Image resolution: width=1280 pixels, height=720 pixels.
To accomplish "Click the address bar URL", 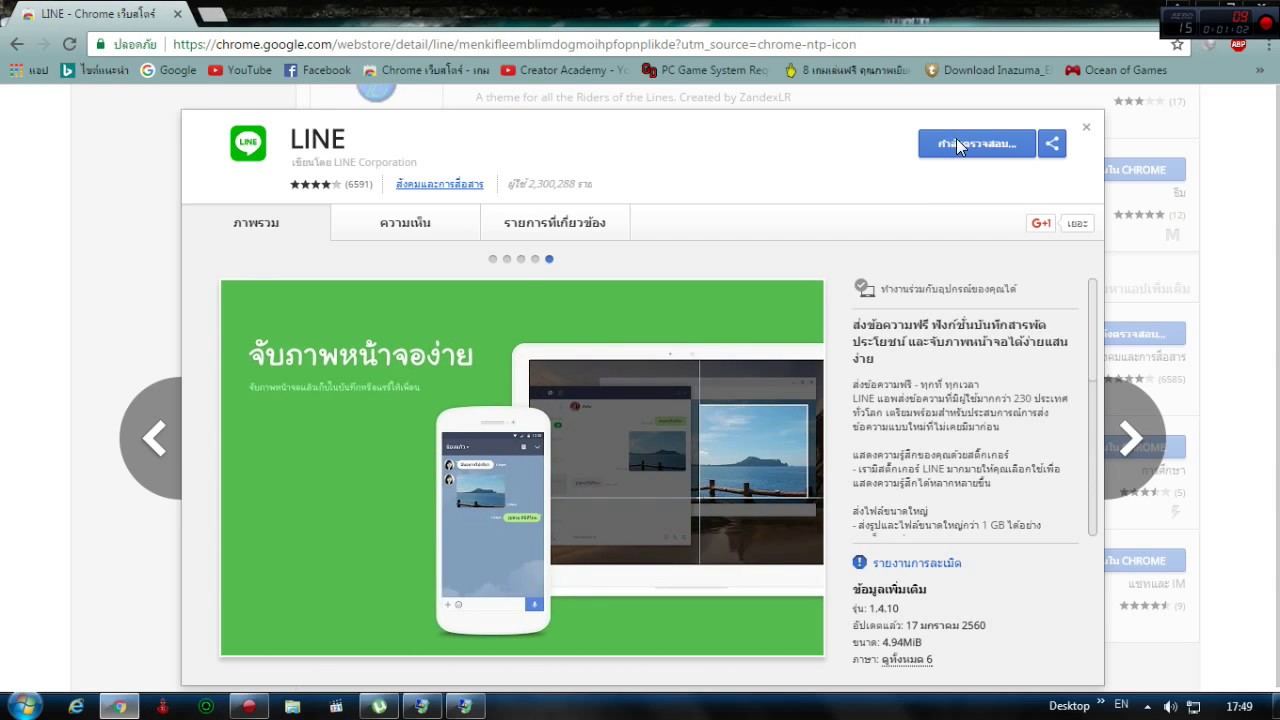I will [514, 44].
